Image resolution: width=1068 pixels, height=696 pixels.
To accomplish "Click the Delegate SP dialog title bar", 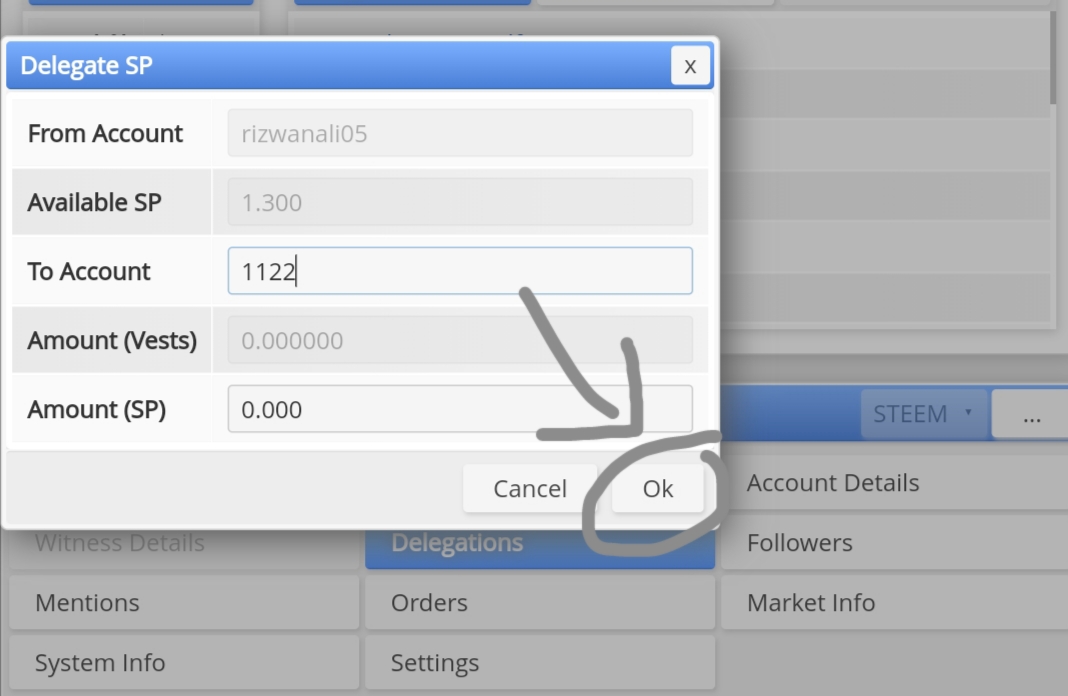I will coord(360,65).
